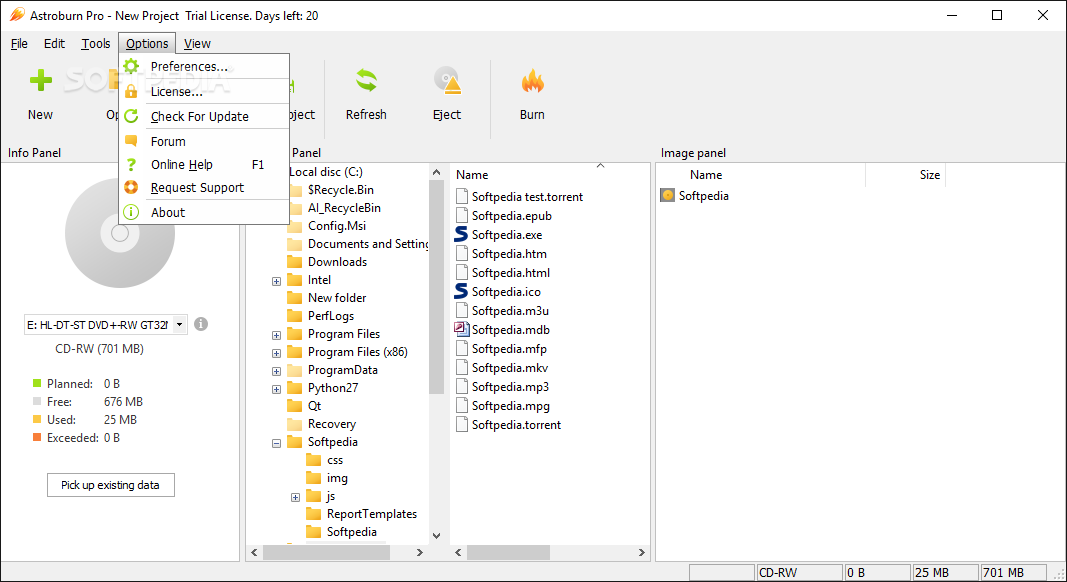Select the img folder tree item
Image resolution: width=1067 pixels, height=582 pixels.
pos(337,478)
